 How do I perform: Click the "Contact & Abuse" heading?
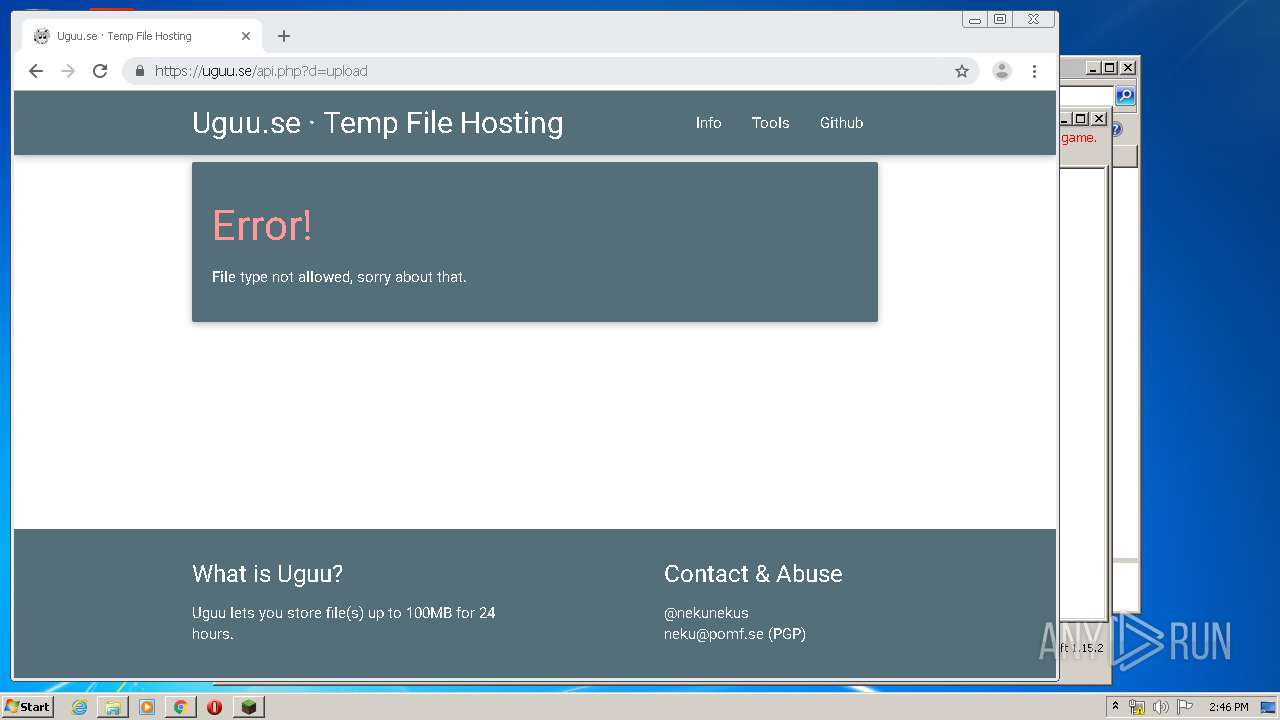pyautogui.click(x=753, y=574)
